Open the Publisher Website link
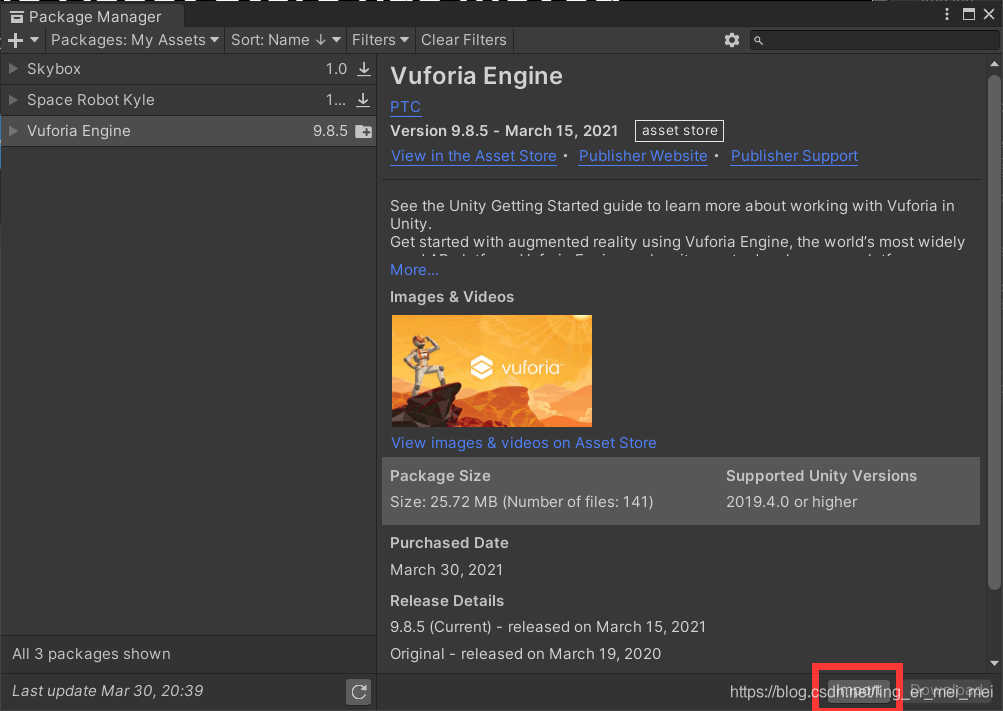 point(643,156)
